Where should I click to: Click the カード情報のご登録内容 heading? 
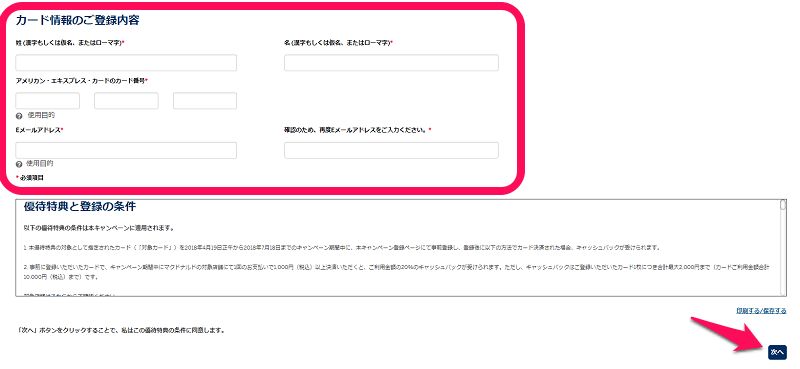tap(78, 20)
